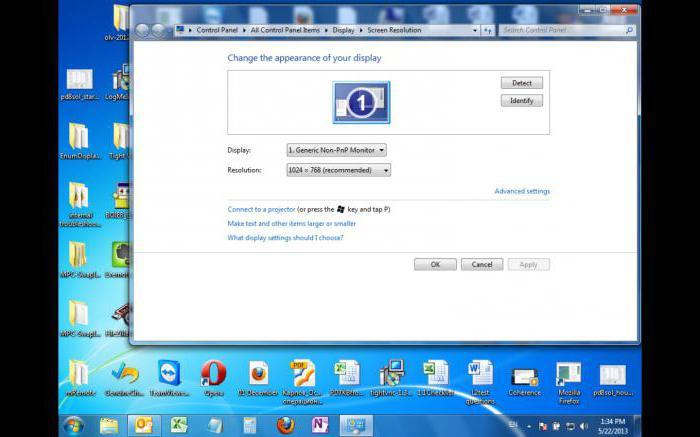This screenshot has width=700, height=437.
Task: Select the 'Latest questions' Word document
Action: pyautogui.click(x=480, y=383)
